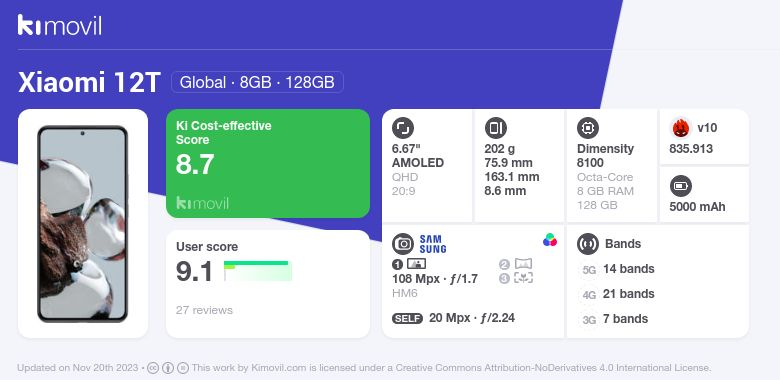The image size is (780, 380).
Task: Click the SELF front camera badge
Action: click(x=407, y=318)
